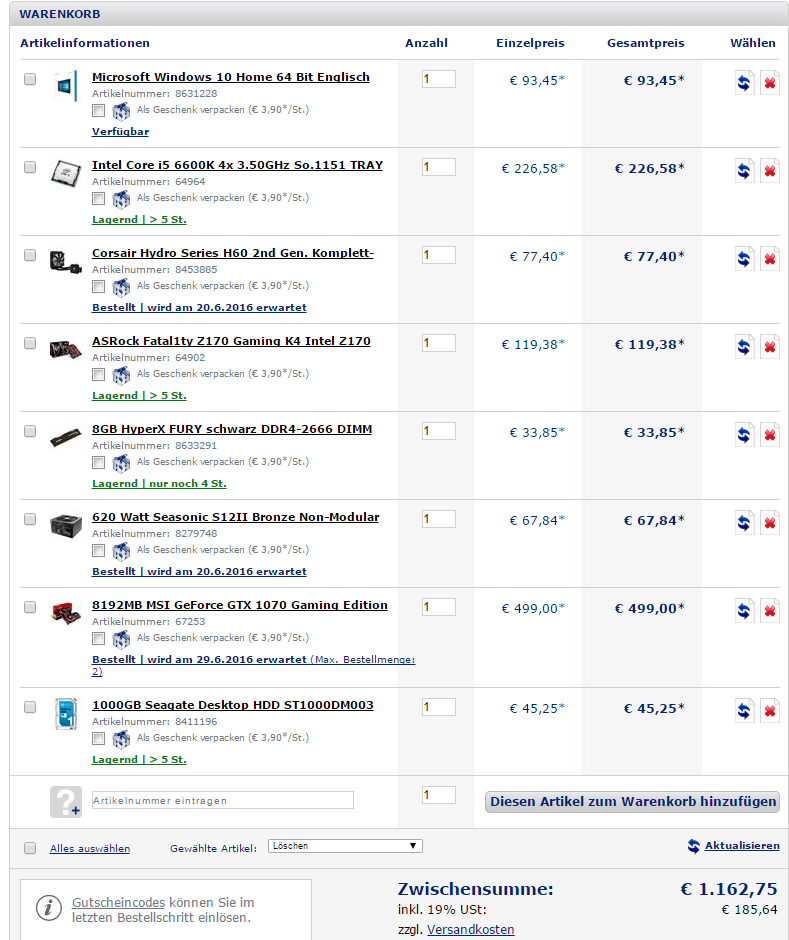Click gift box icon for Intel Core i5
Image resolution: width=789 pixels, height=940 pixels.
click(121, 199)
